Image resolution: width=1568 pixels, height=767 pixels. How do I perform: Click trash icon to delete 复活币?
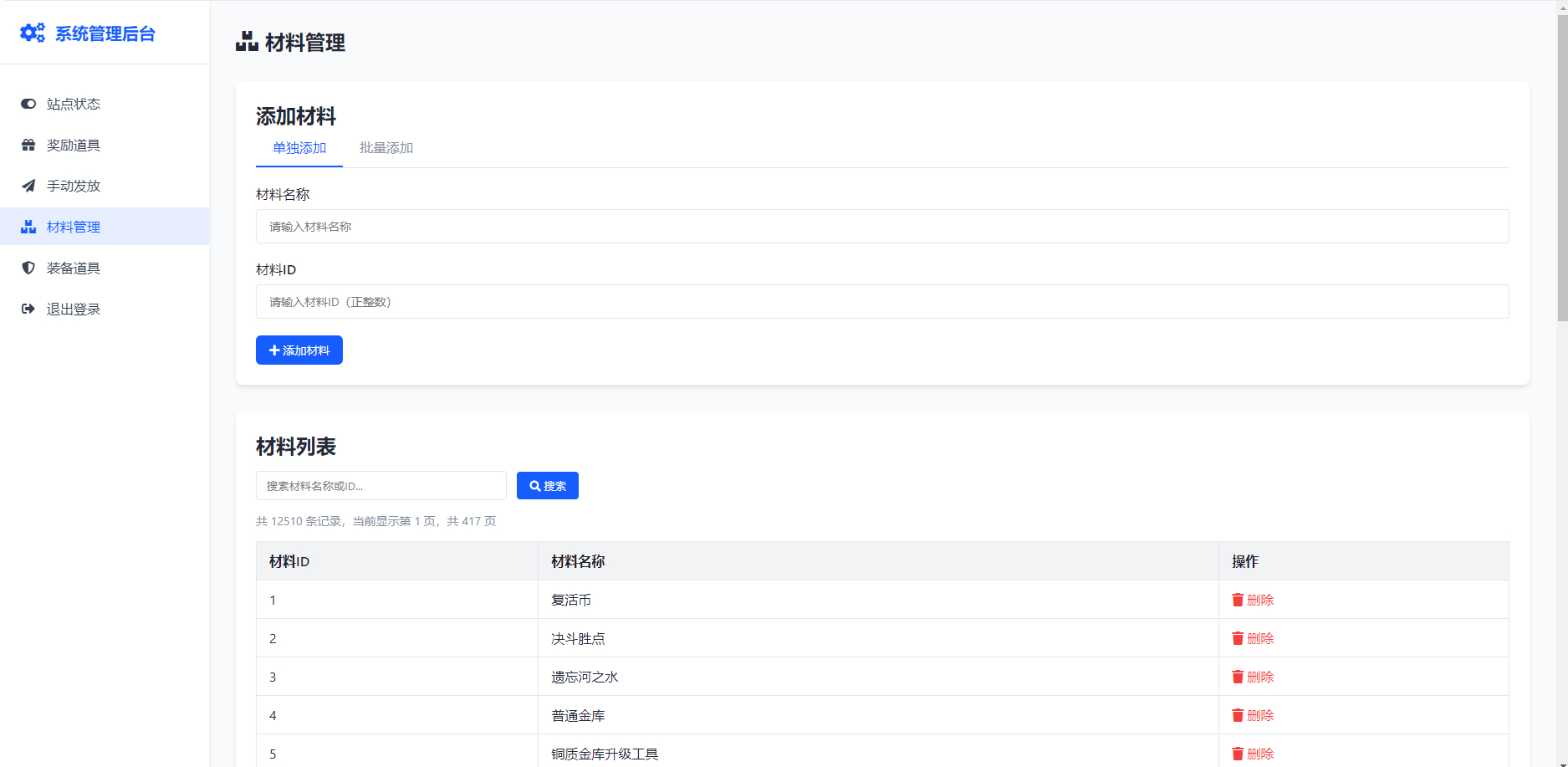1238,600
